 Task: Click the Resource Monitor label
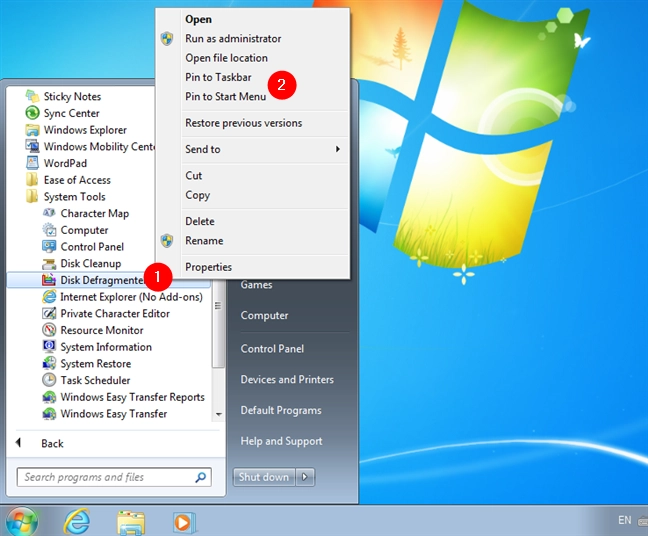pyautogui.click(x=102, y=330)
